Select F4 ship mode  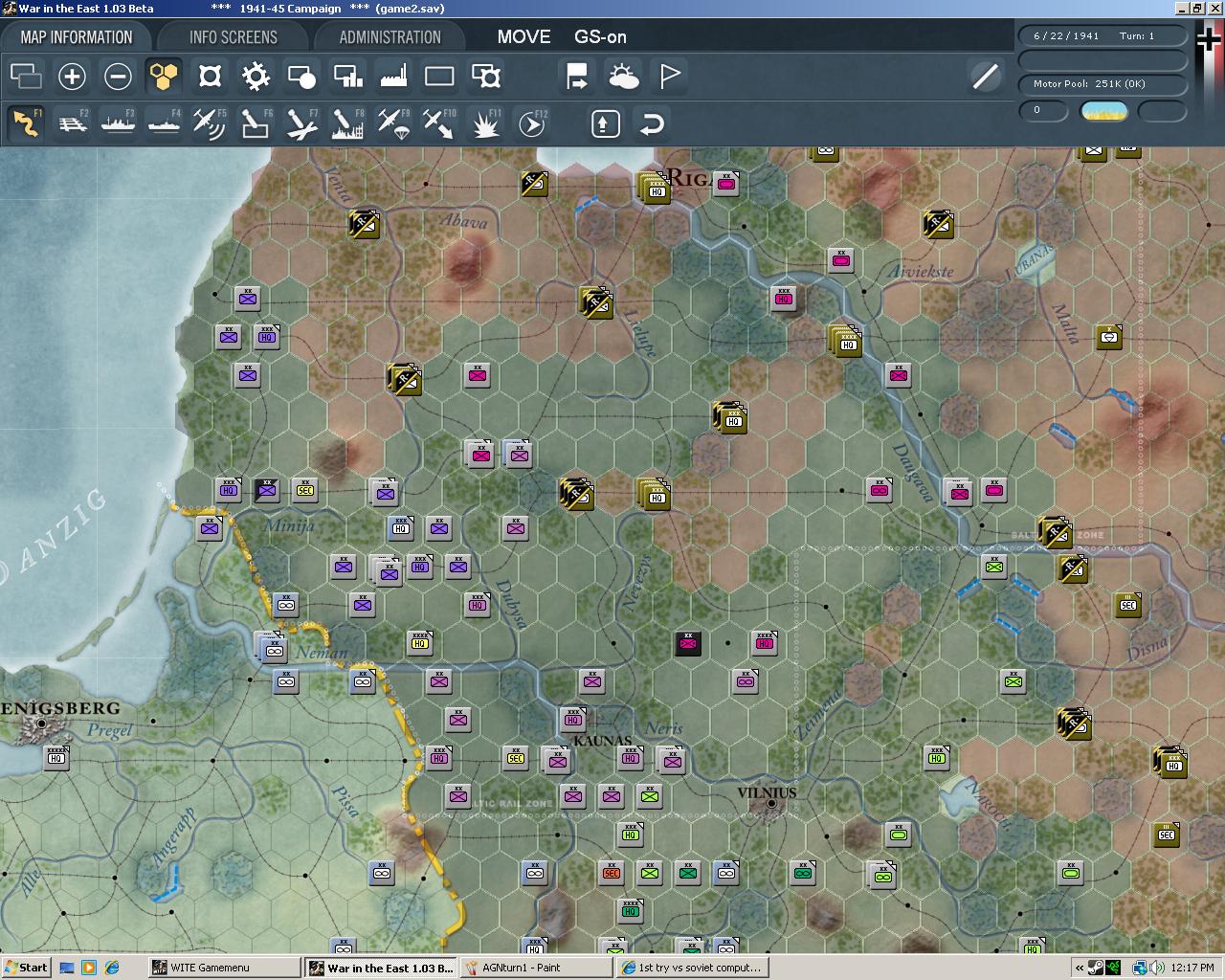tap(164, 123)
